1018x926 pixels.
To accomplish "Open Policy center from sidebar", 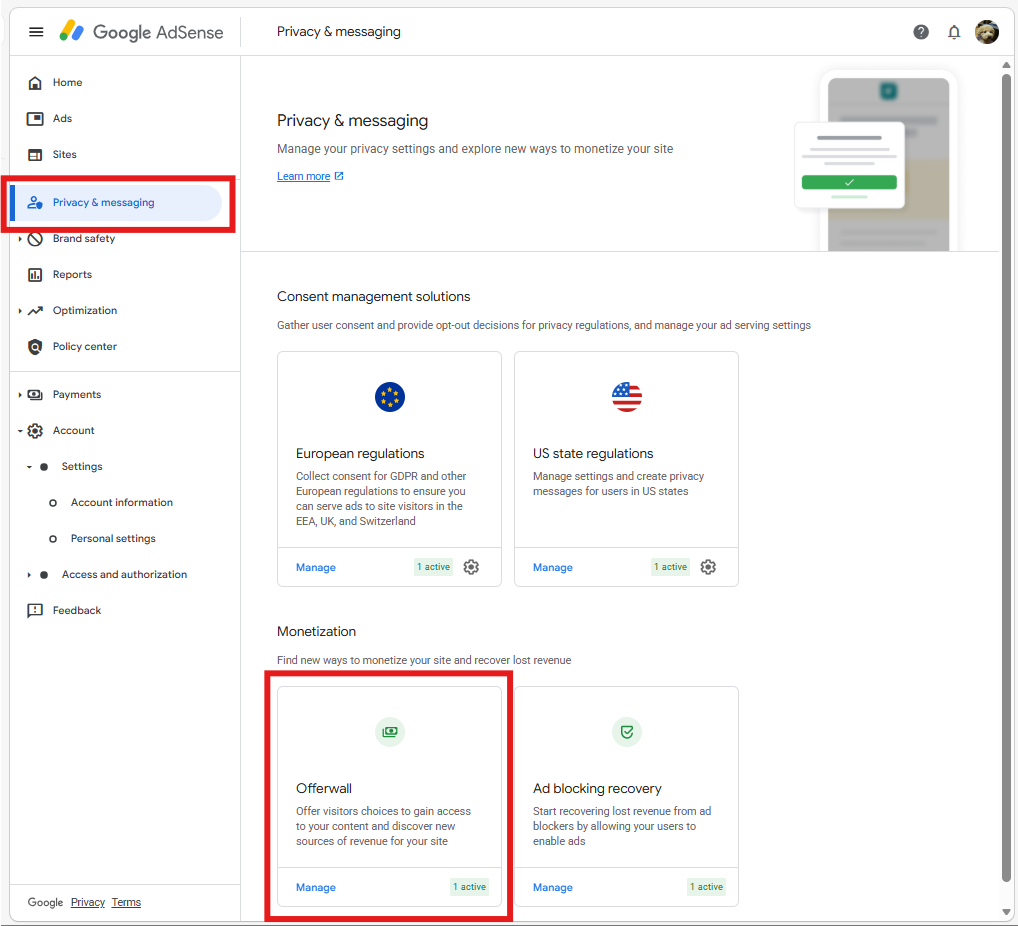I will click(x=84, y=347).
